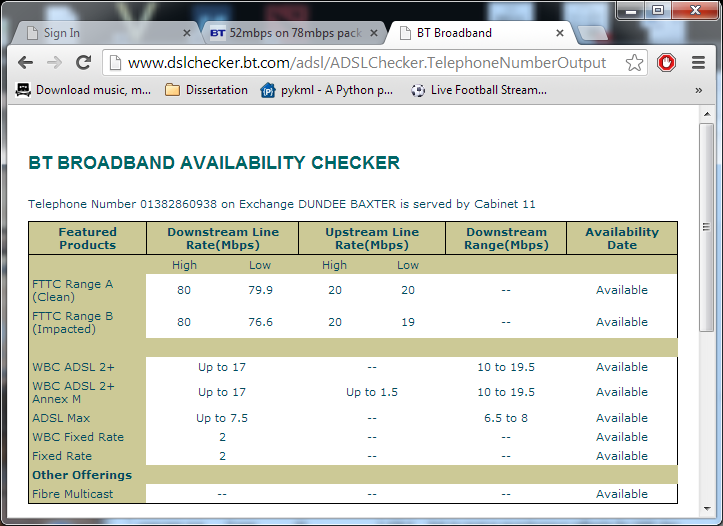Switch to the Sign In tab
Image resolution: width=723 pixels, height=526 pixels.
point(105,33)
